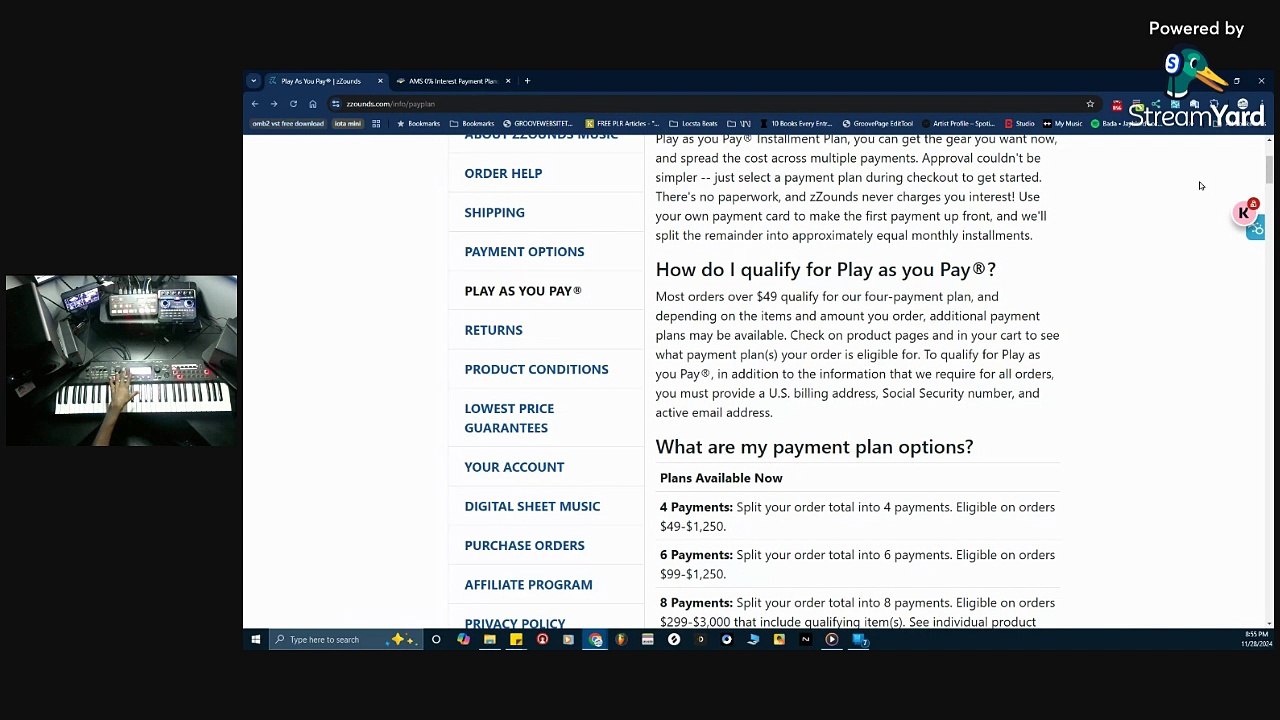Open Digital Sheet Music page

pyautogui.click(x=532, y=506)
